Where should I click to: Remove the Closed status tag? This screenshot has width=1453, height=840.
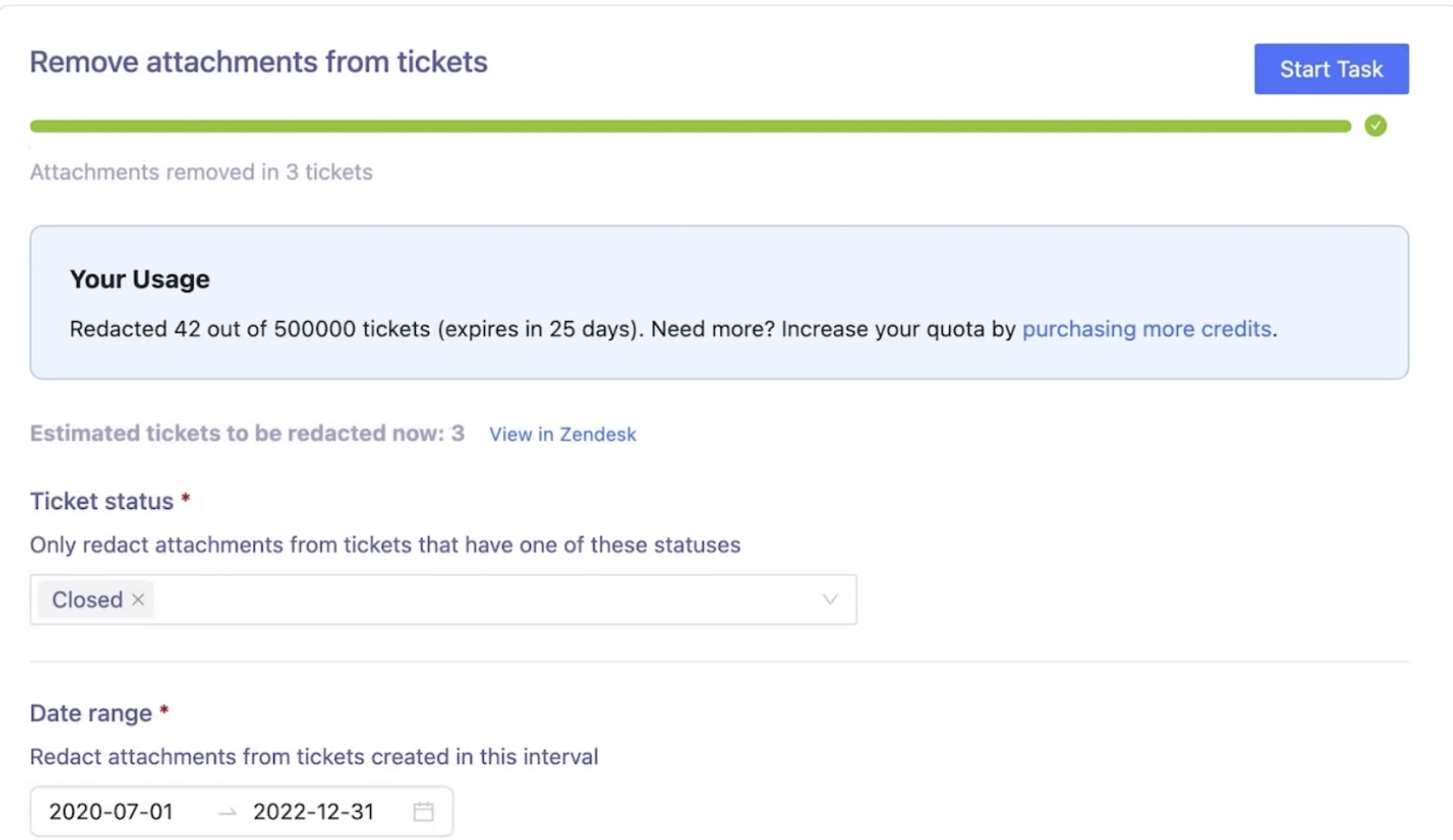(x=138, y=599)
